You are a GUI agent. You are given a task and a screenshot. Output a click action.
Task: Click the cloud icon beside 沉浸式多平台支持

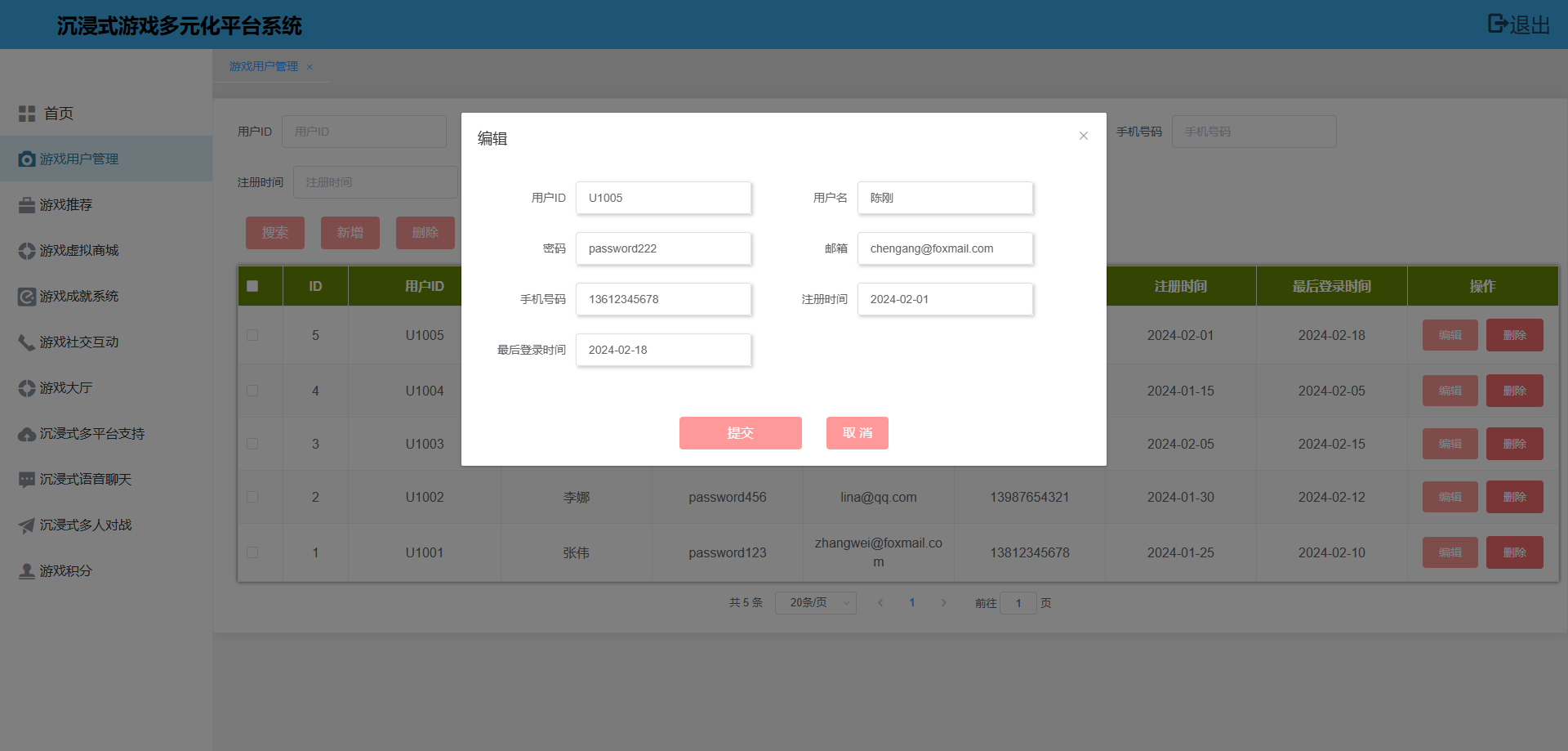[27, 434]
